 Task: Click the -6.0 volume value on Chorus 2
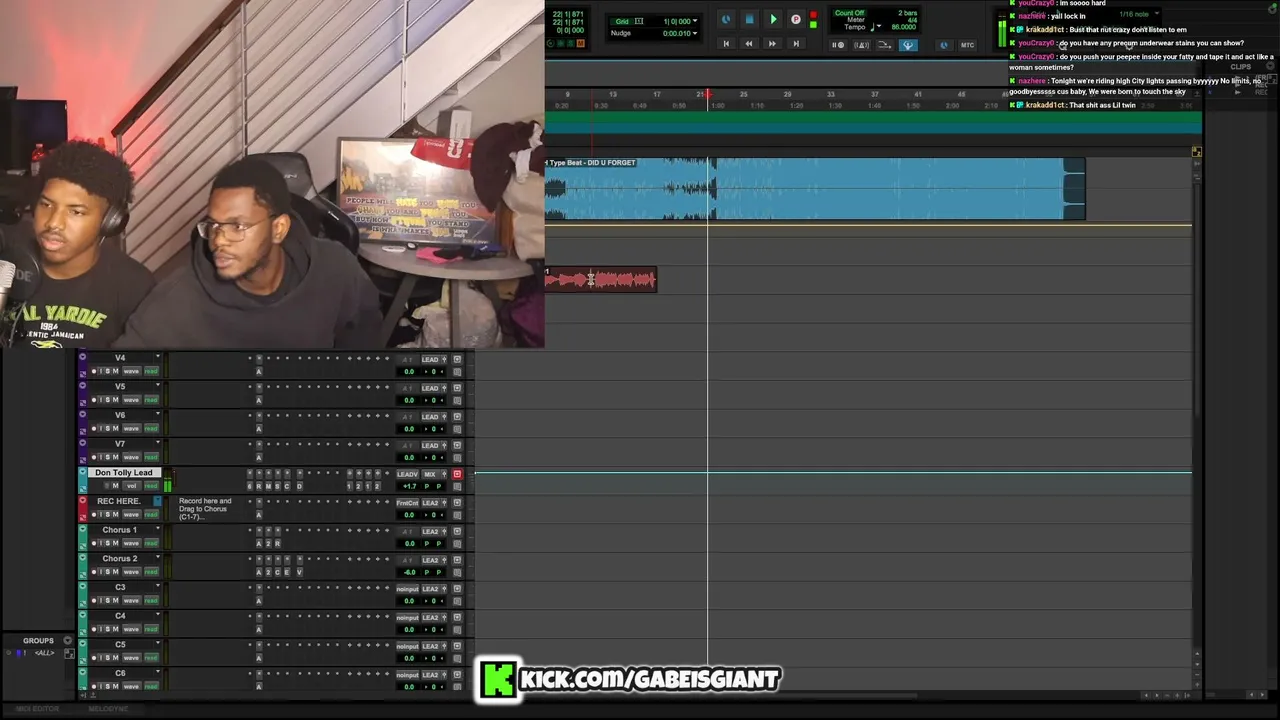click(409, 572)
